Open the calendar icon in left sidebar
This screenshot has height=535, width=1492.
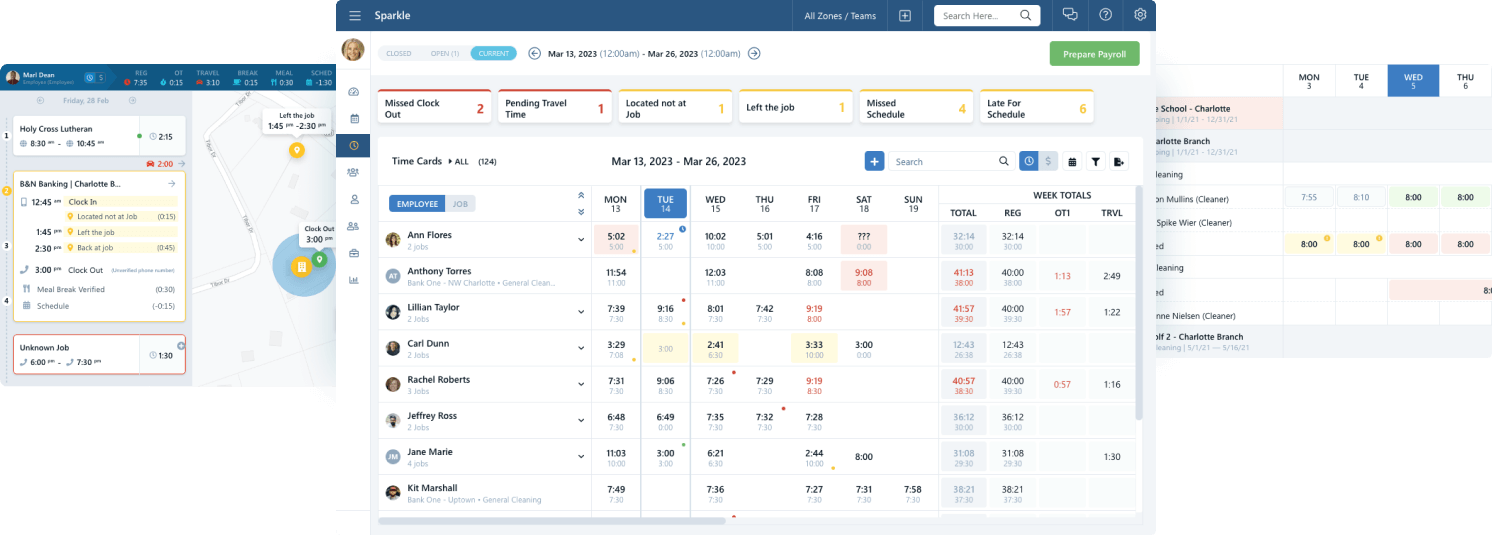pos(354,118)
